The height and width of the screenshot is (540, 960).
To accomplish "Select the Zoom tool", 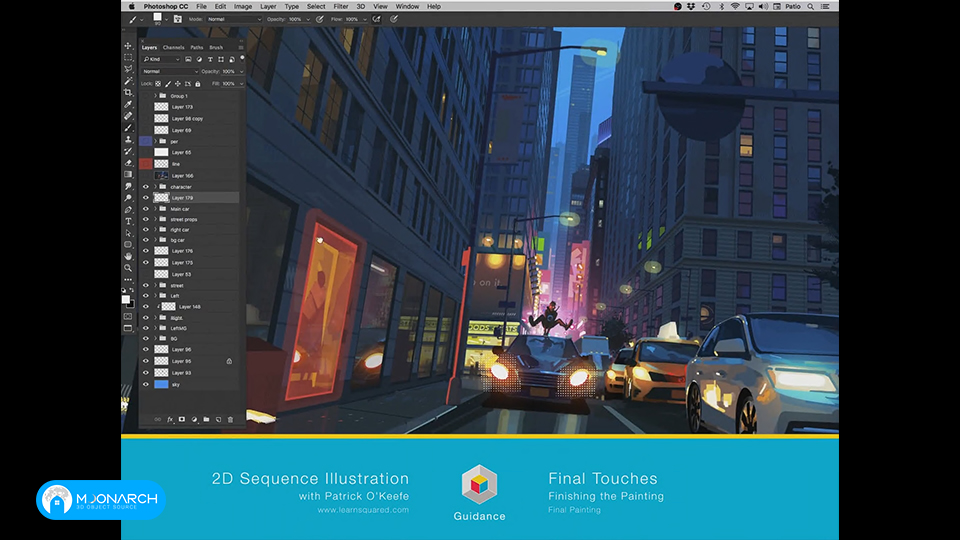I will tap(128, 268).
